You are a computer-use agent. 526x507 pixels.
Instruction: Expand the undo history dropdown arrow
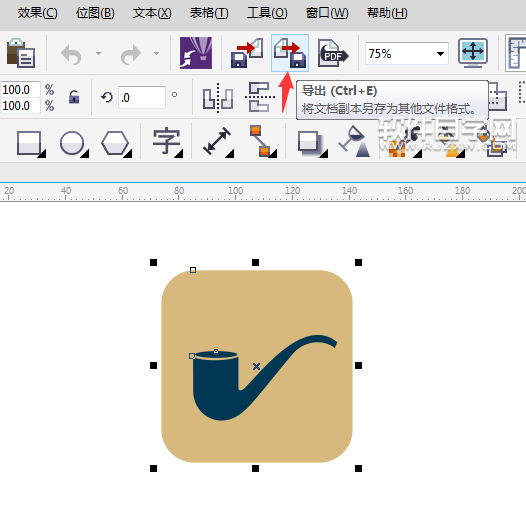pyautogui.click(x=98, y=53)
